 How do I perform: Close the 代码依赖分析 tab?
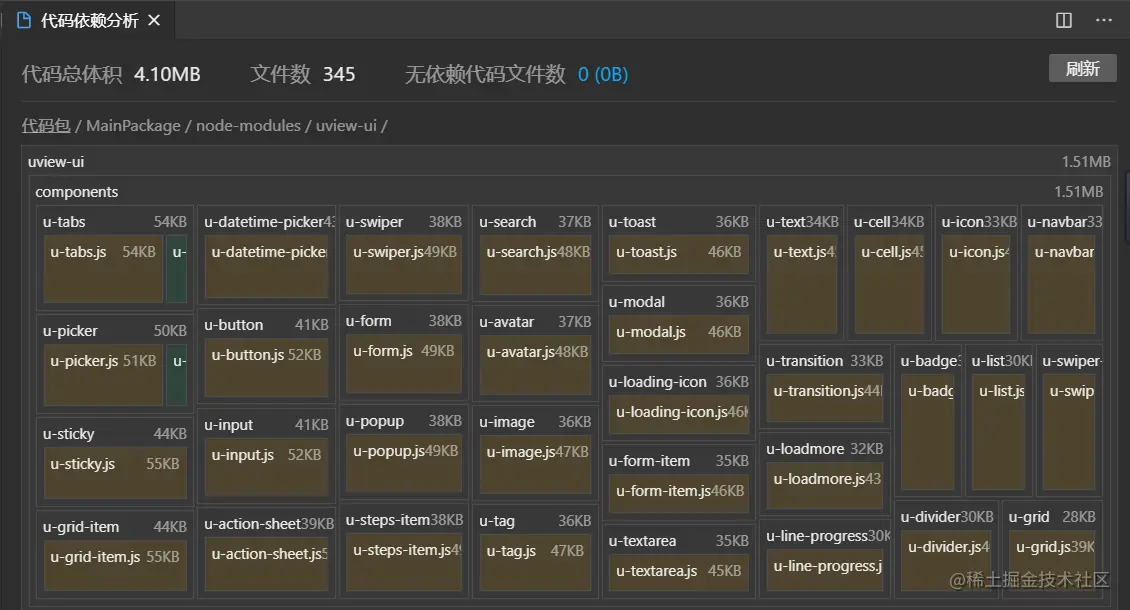[x=154, y=20]
